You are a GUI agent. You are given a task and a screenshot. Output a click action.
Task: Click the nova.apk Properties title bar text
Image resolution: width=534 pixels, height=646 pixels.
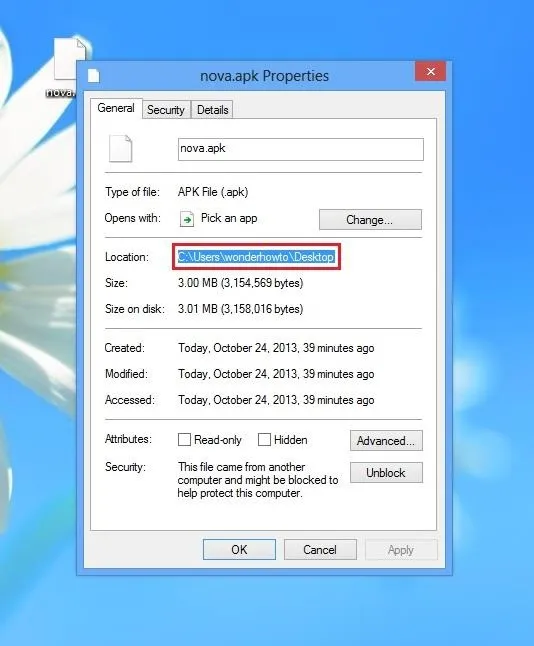pyautogui.click(x=264, y=76)
